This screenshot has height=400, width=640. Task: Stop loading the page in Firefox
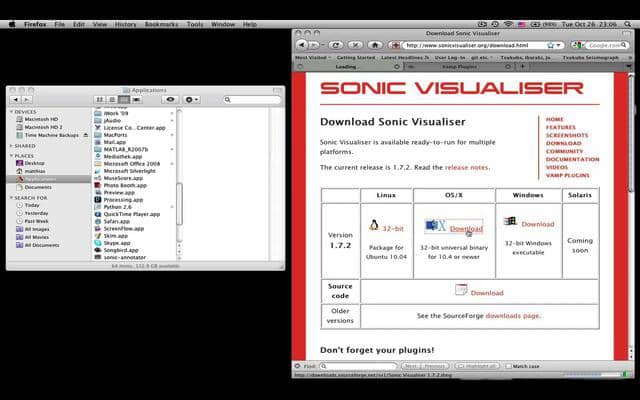356,45
